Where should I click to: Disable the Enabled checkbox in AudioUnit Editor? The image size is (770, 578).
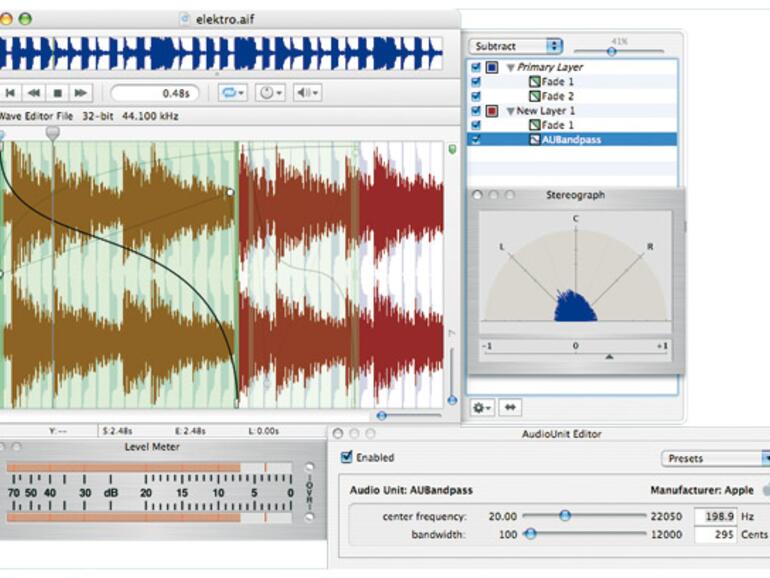(347, 458)
